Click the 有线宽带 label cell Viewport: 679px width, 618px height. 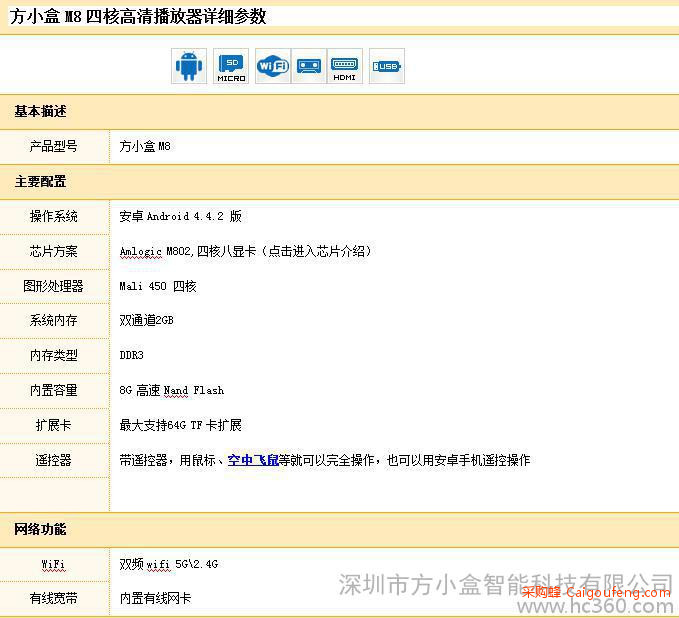(x=54, y=599)
